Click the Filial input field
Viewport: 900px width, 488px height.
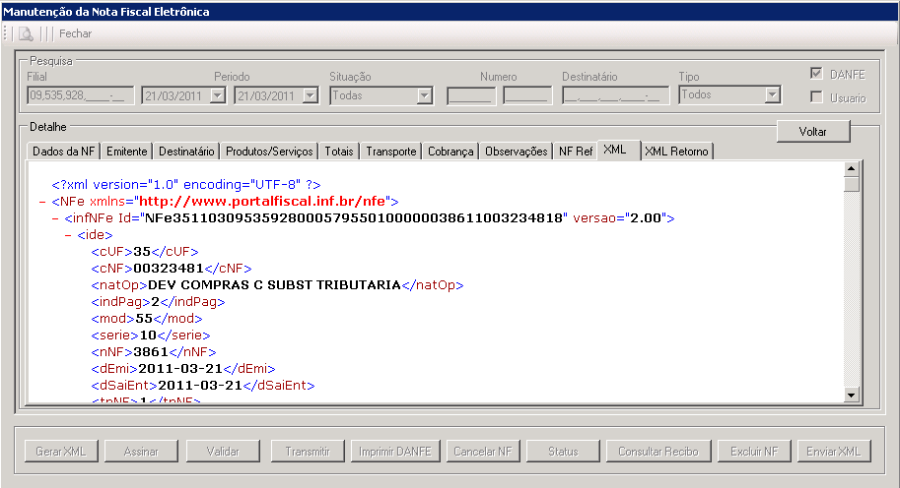click(80, 95)
